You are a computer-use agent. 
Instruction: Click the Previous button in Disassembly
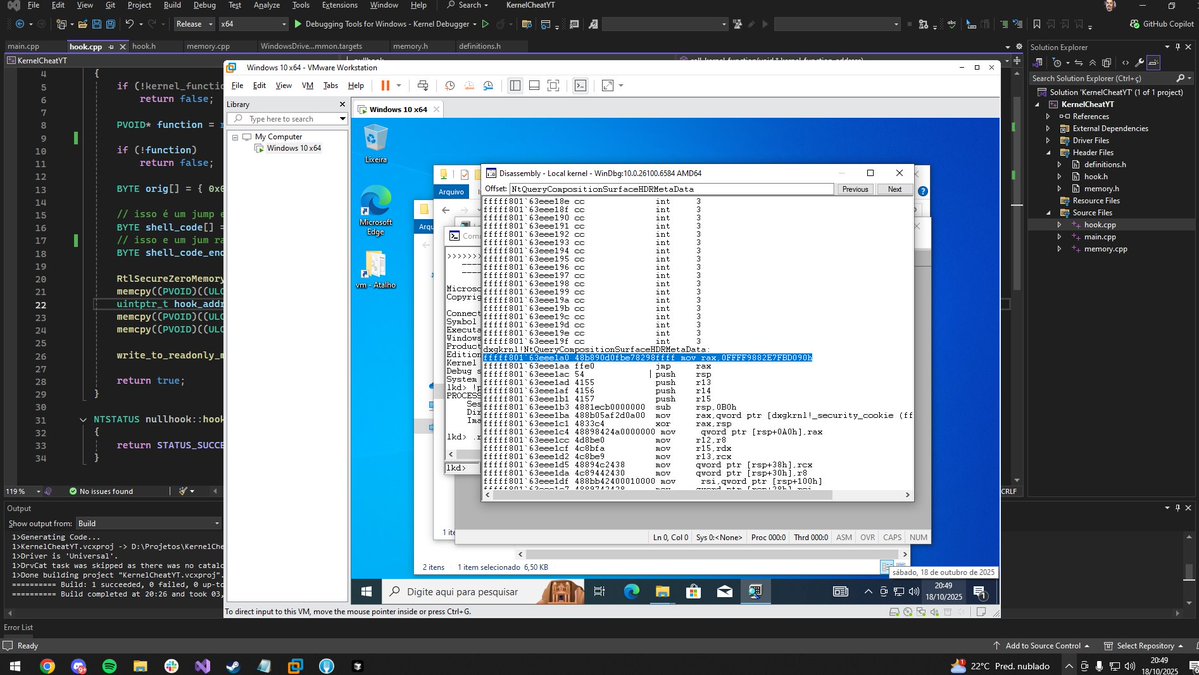(x=855, y=190)
